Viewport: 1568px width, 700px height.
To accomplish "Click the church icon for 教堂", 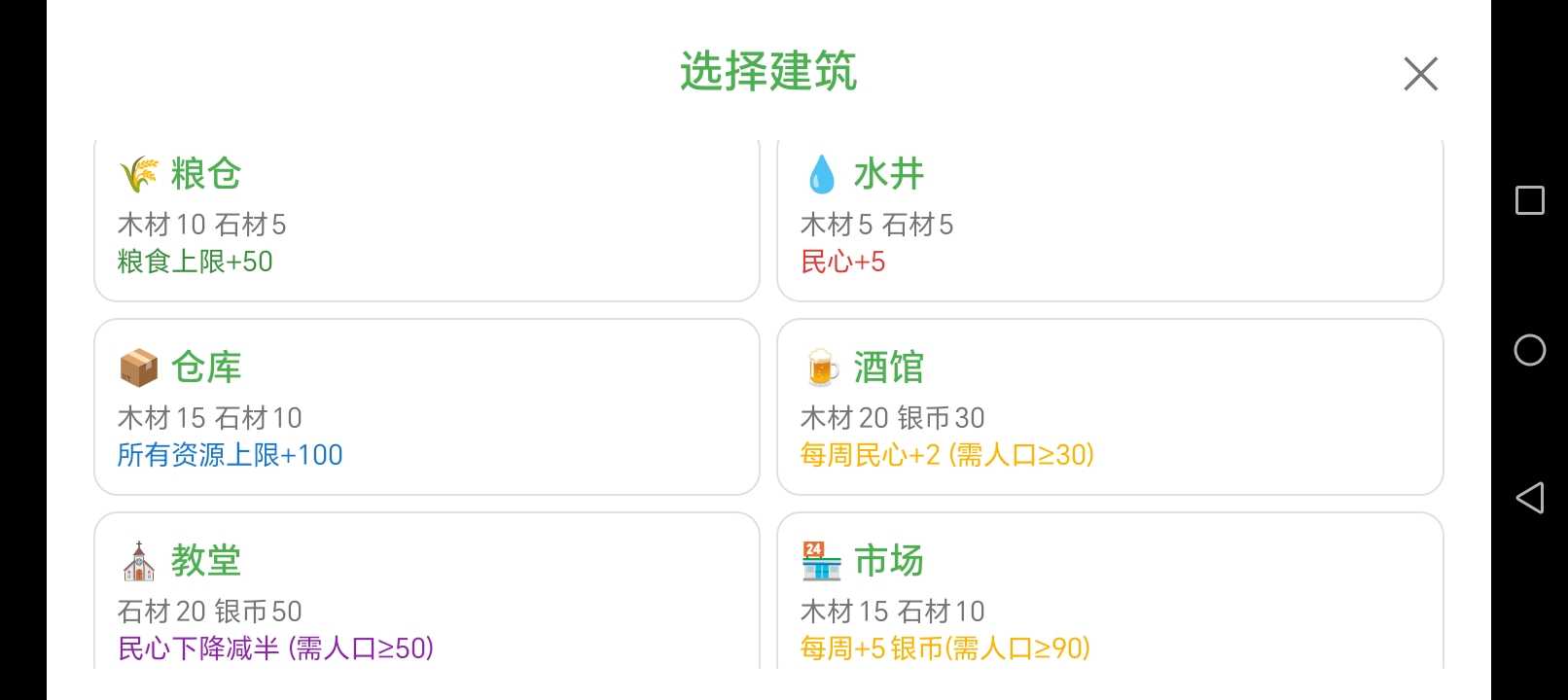I will [138, 561].
